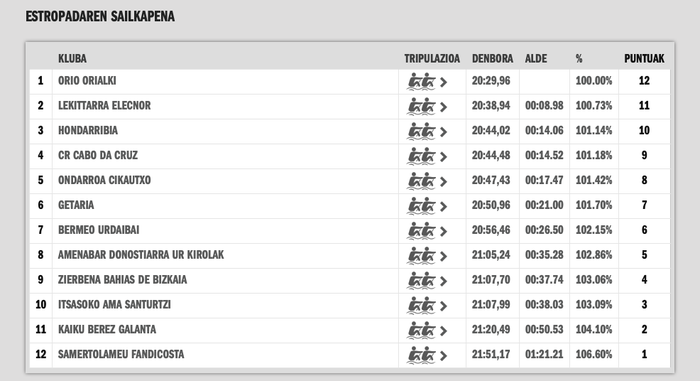Select the GETARIA club row name
Viewport: 700px width, 381px height.
click(x=76, y=205)
